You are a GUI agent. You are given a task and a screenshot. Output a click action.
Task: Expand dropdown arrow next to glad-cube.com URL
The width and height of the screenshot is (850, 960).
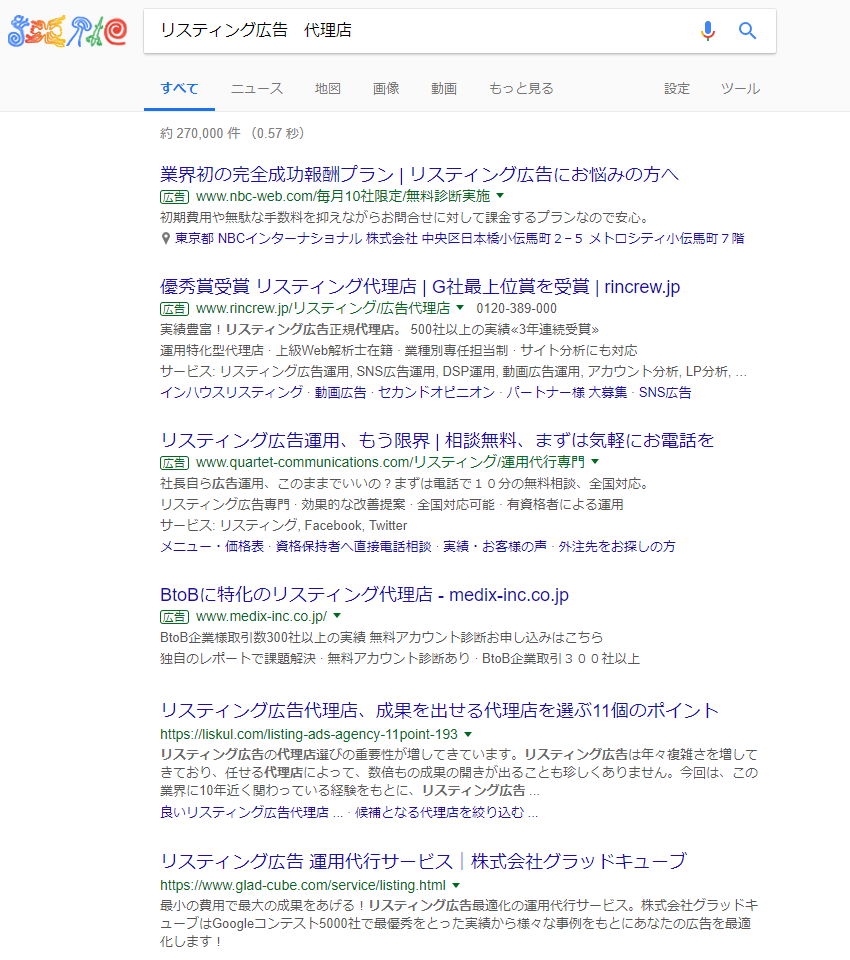(x=456, y=885)
